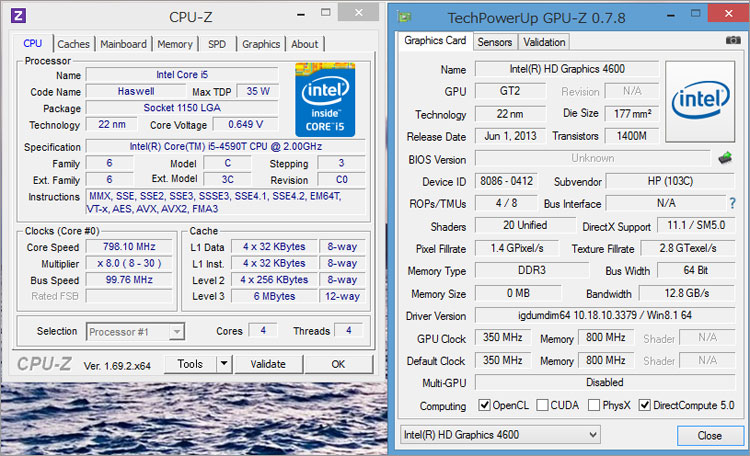The image size is (750, 456).
Task: Click the Specification field i5-4590T text
Action: (x=226, y=146)
